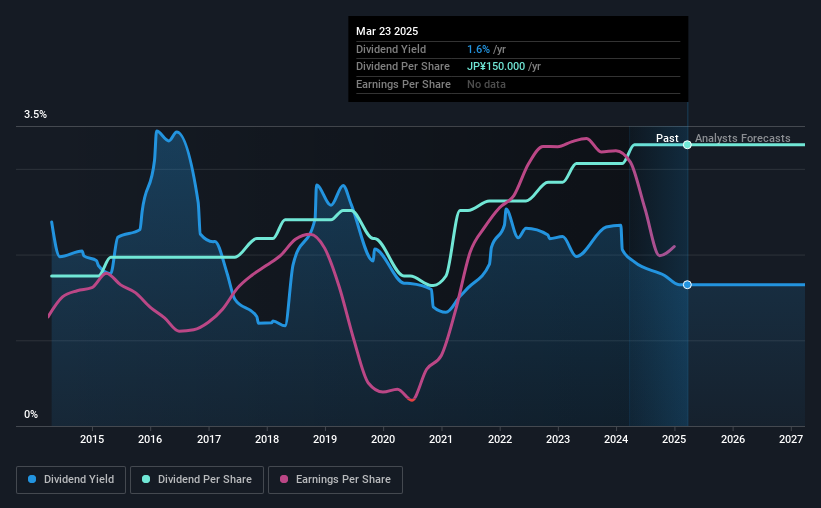The height and width of the screenshot is (508, 821).
Task: Click the teal Dividend Per Share marker at Mar 2025
Action: click(687, 145)
